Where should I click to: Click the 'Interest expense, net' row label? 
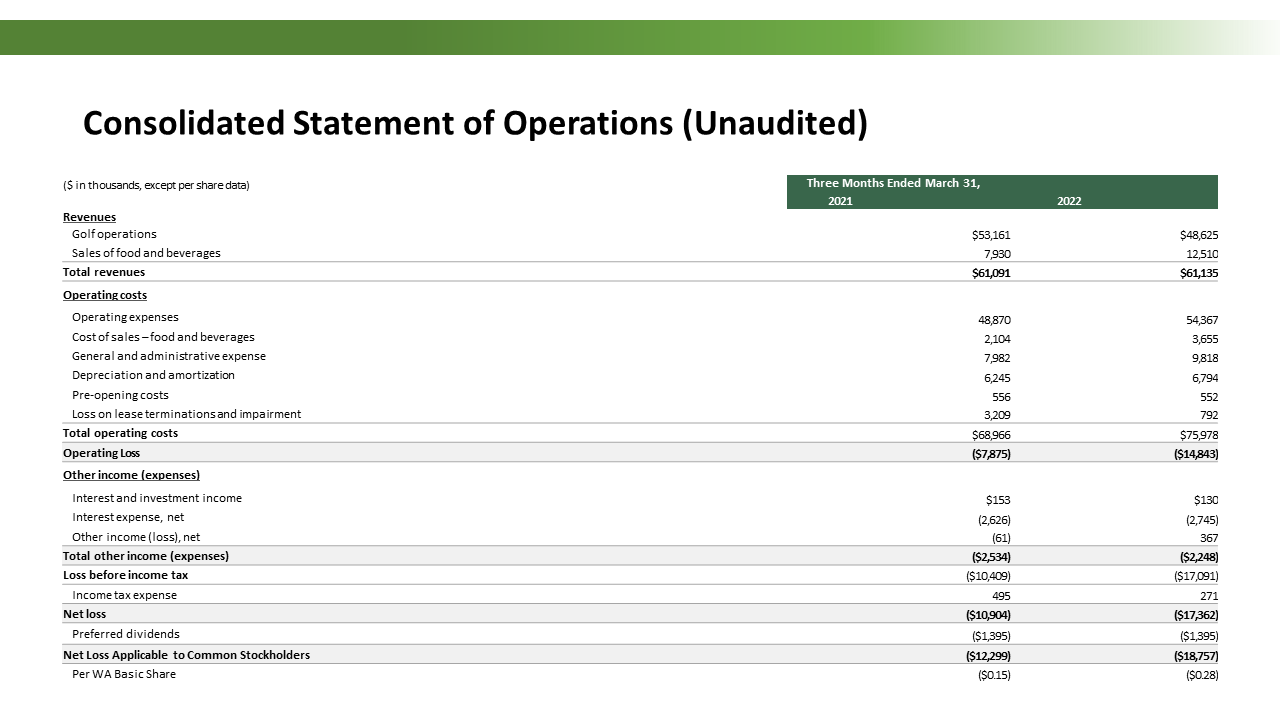click(x=128, y=517)
